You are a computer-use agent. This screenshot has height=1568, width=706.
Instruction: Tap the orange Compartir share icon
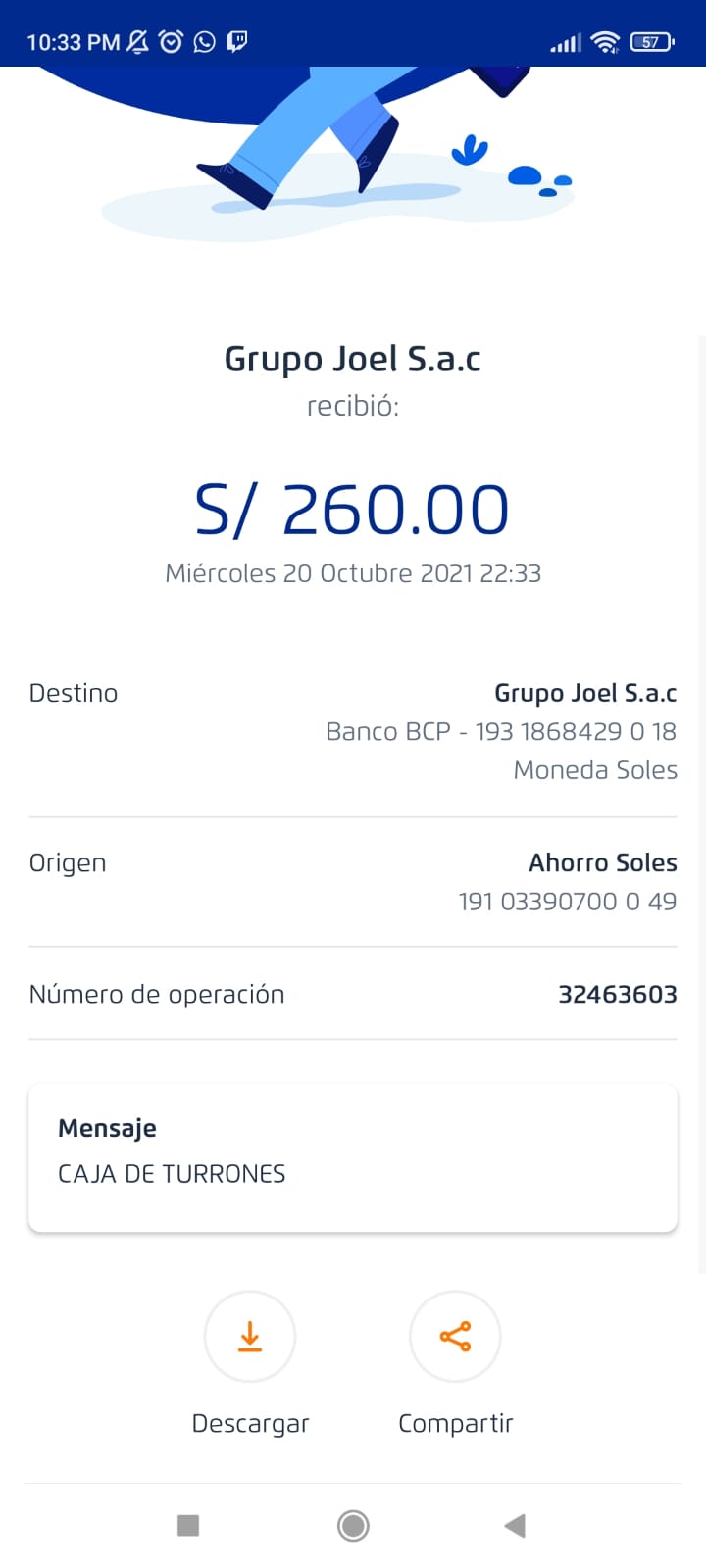[x=455, y=1336]
